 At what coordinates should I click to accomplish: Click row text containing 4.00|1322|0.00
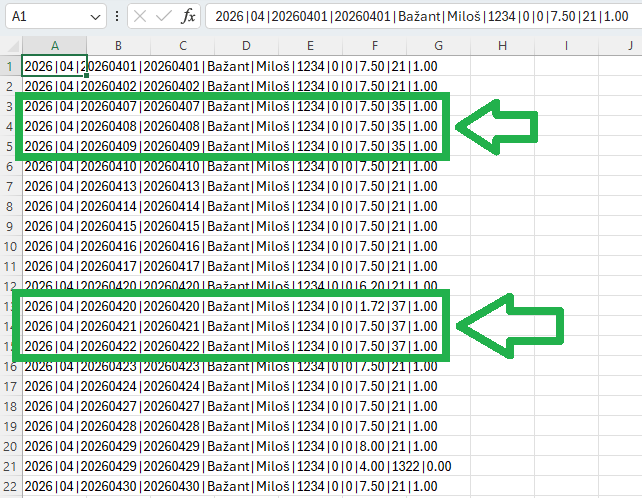pos(238,466)
